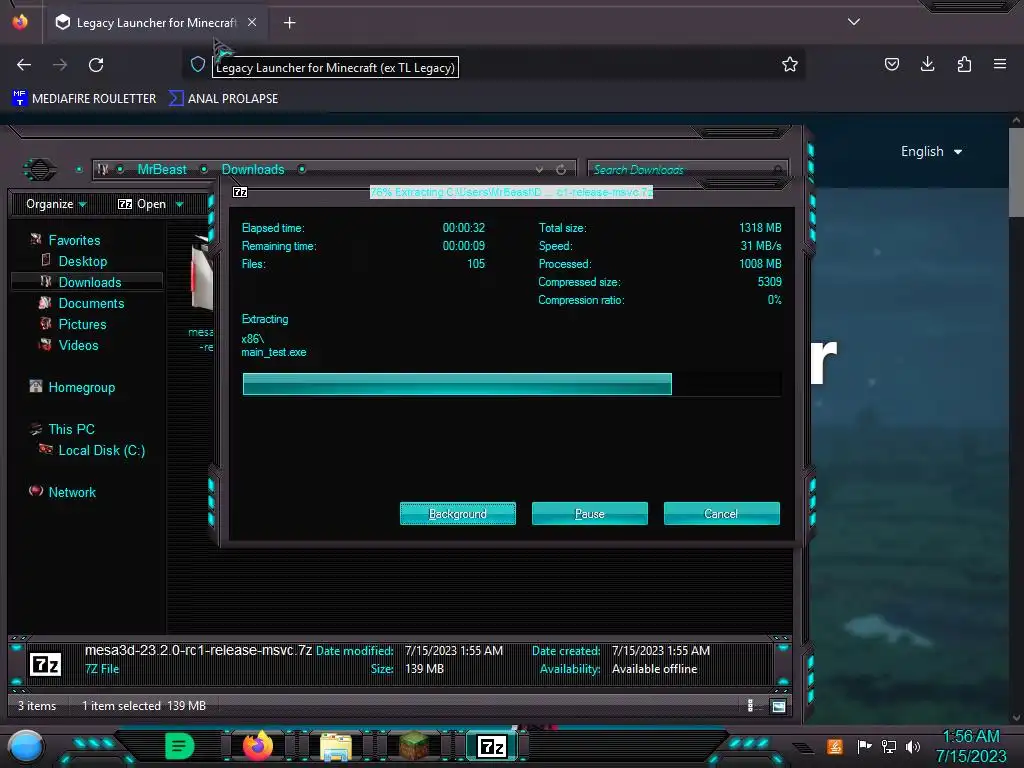Viewport: 1024px width, 768px height.
Task: Close the Legacy Launcher tab
Action: [252, 22]
